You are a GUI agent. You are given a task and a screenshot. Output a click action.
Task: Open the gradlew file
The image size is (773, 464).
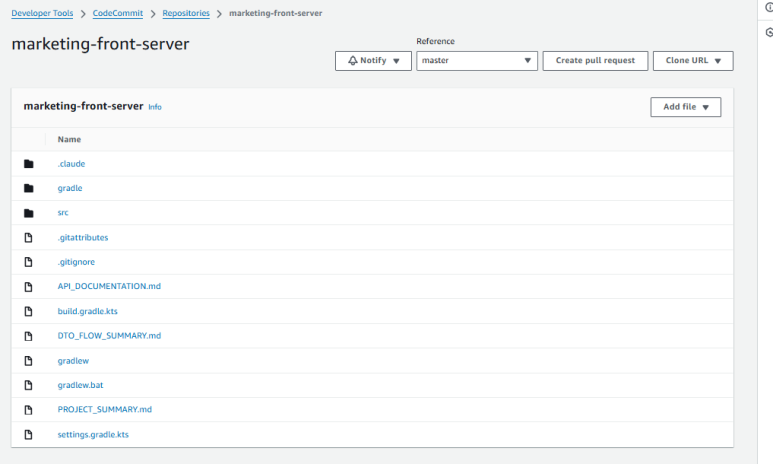click(73, 360)
